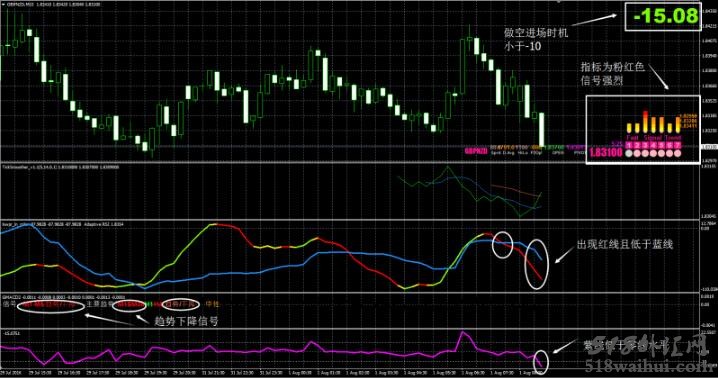
Task: Click the first circled red signal text
Action: [x=51, y=305]
